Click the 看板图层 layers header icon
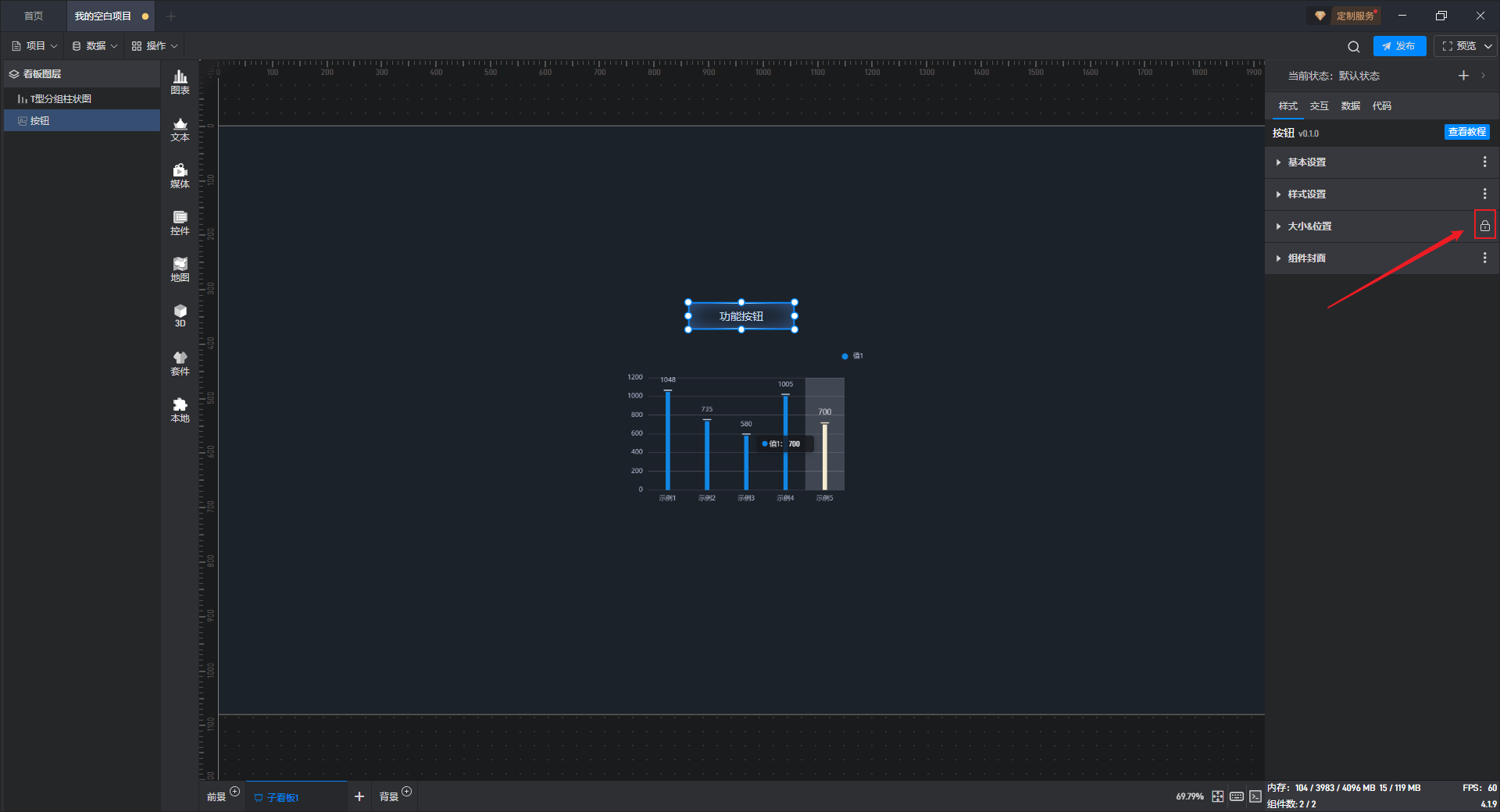Viewport: 1500px width, 812px height. (x=14, y=74)
